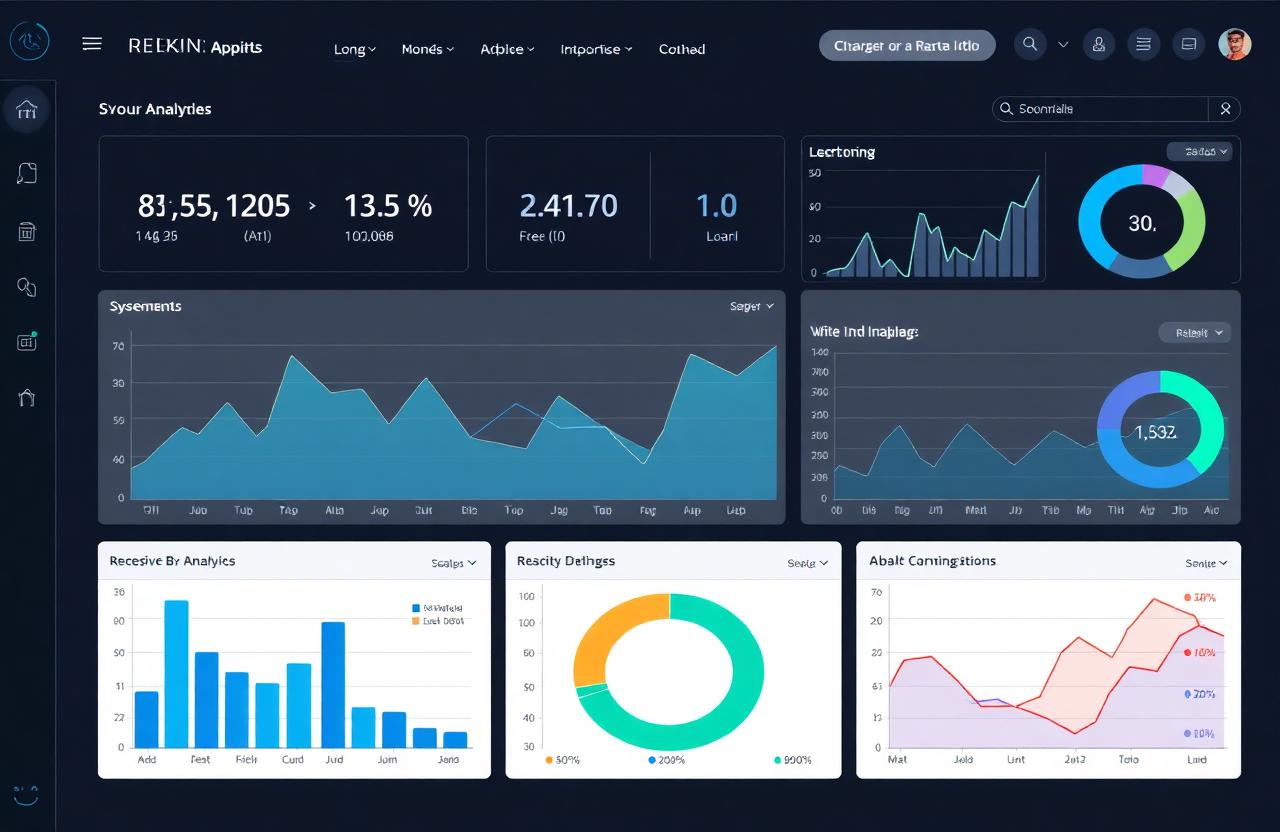Click the Svour Analytles heading
Viewport: 1280px width, 832px height.
(155, 109)
